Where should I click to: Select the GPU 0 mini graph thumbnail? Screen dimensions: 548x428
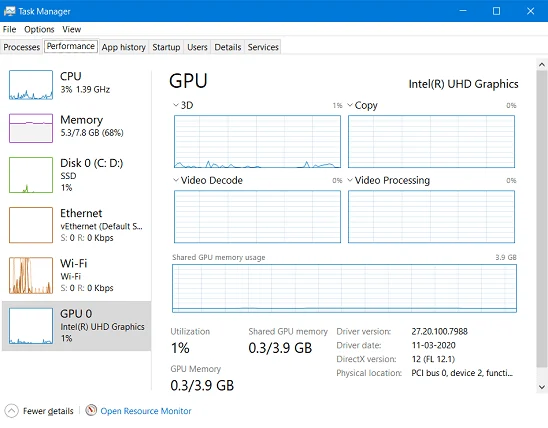31,326
